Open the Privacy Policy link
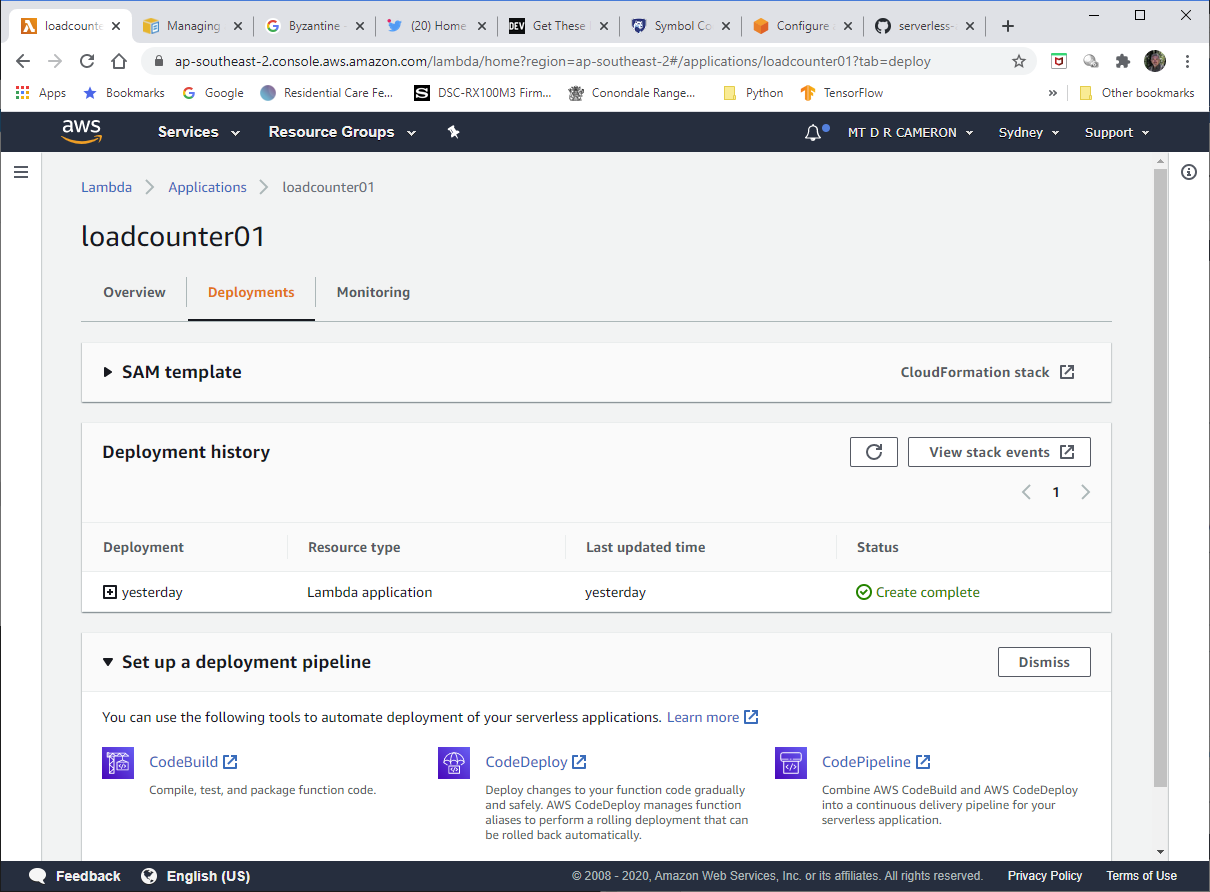 pyautogui.click(x=1045, y=876)
